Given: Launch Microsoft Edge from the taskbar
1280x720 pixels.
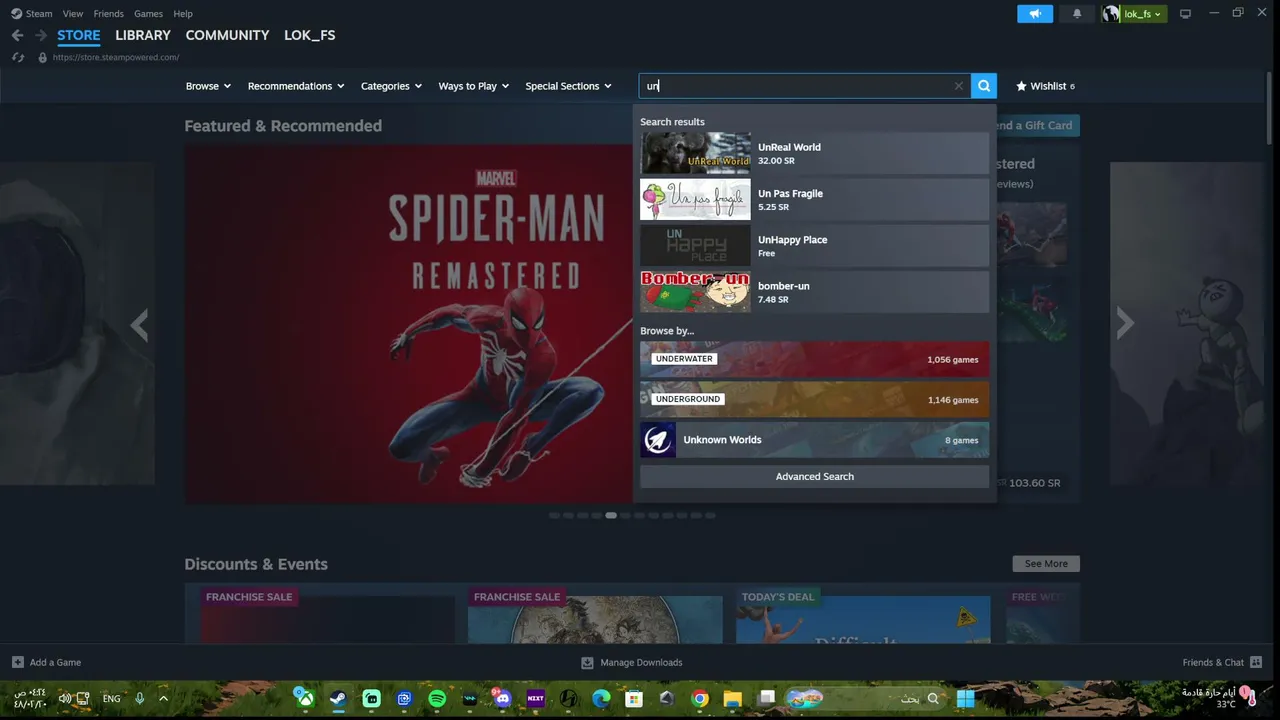Looking at the screenshot, I should point(601,699).
